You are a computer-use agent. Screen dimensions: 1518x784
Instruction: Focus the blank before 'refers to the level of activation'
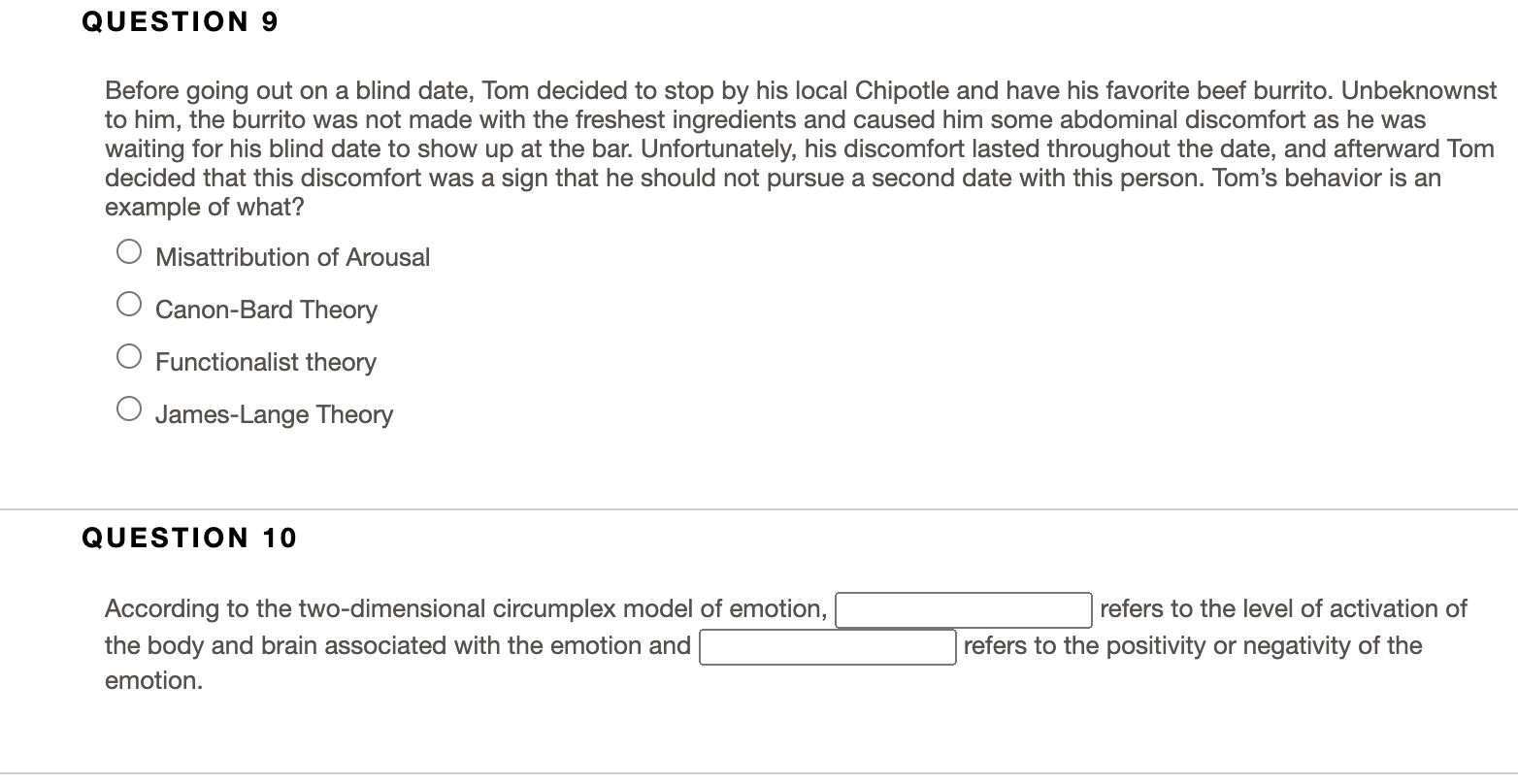(964, 610)
